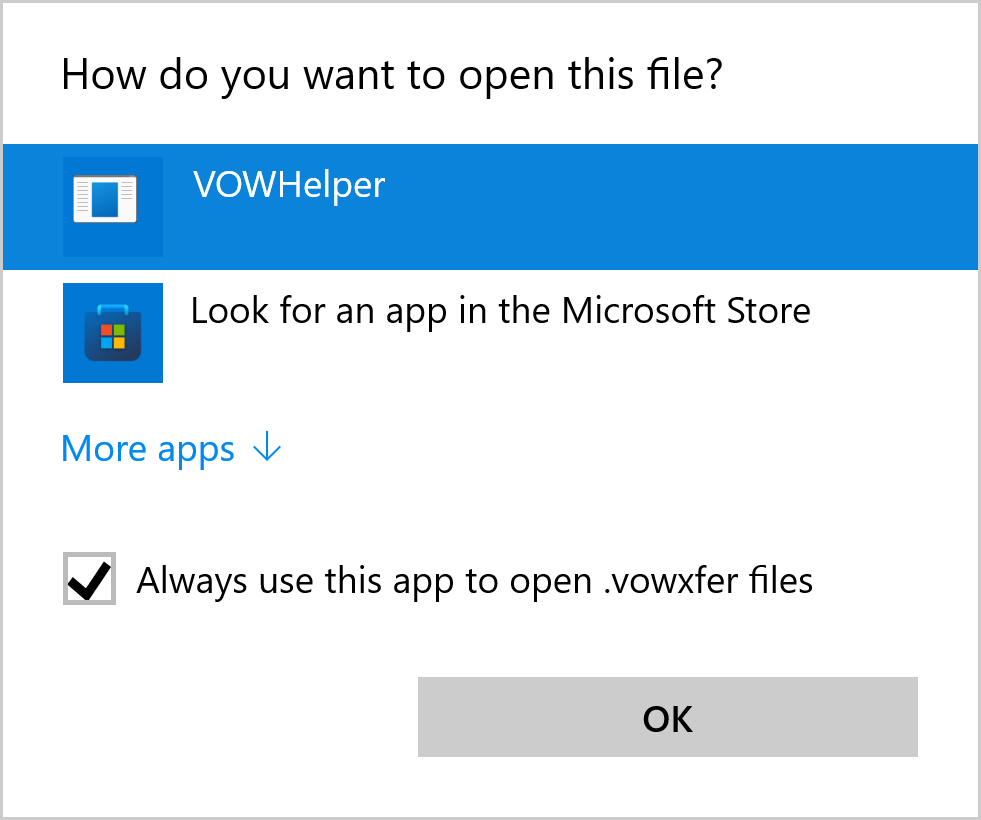This screenshot has height=820, width=981.
Task: Click the Microsoft Store shopping bag icon
Action: (x=112, y=332)
